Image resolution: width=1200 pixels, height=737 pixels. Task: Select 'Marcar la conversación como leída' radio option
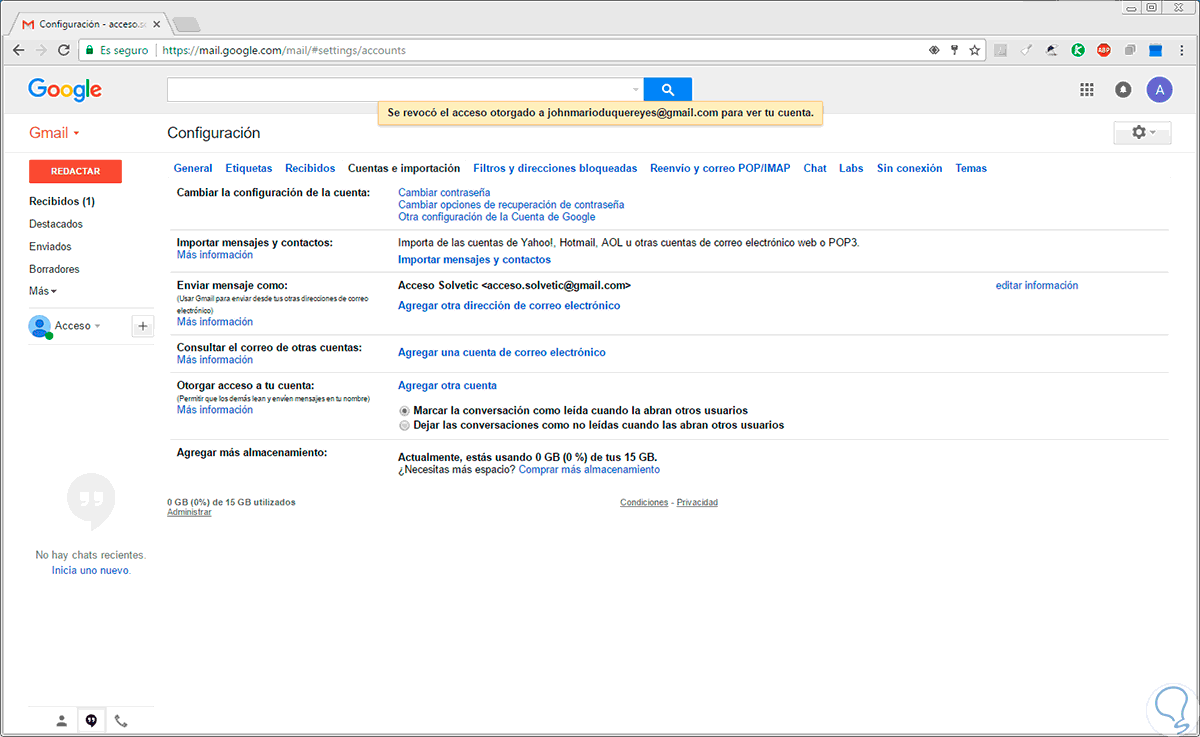404,411
